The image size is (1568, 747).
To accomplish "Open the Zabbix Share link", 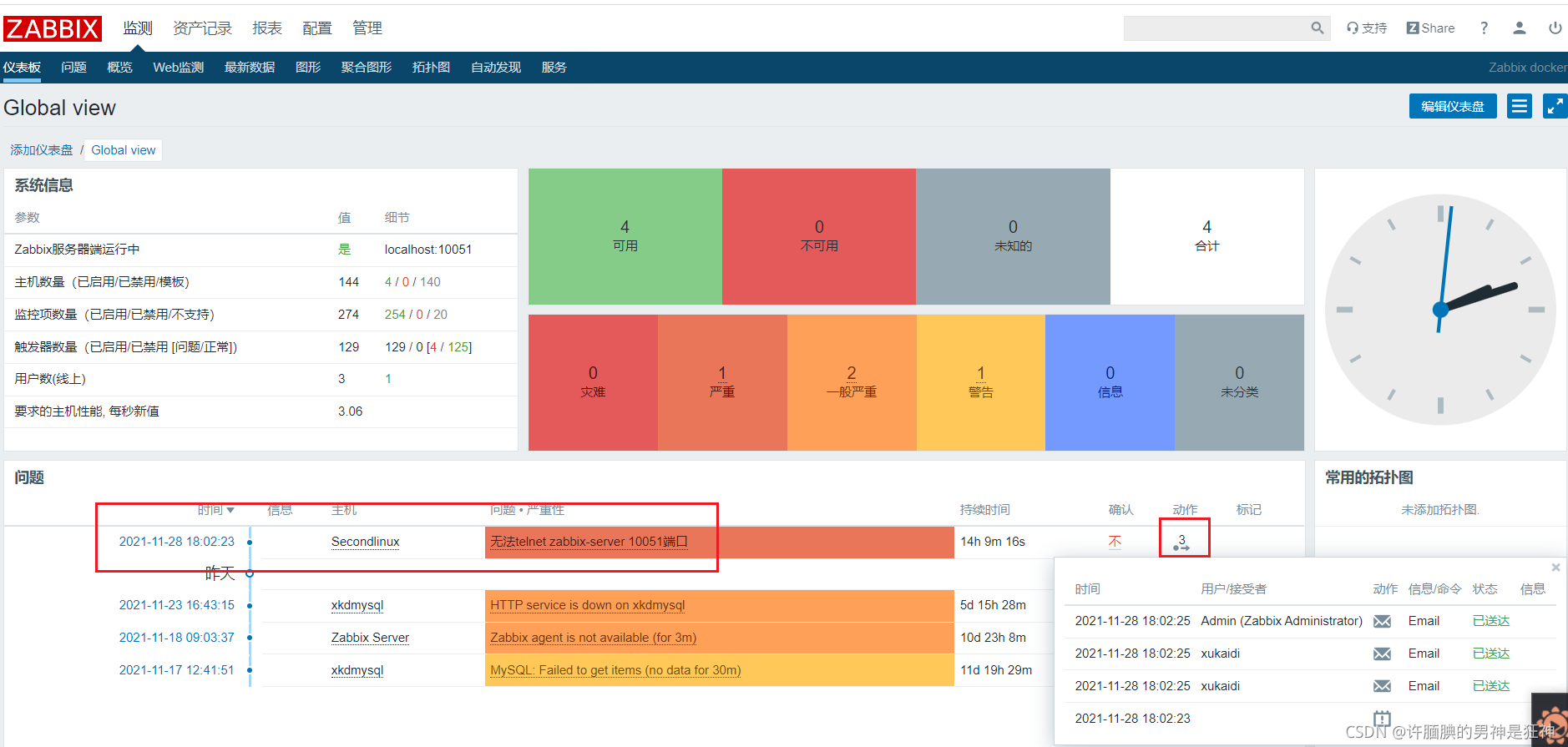I will (1431, 28).
